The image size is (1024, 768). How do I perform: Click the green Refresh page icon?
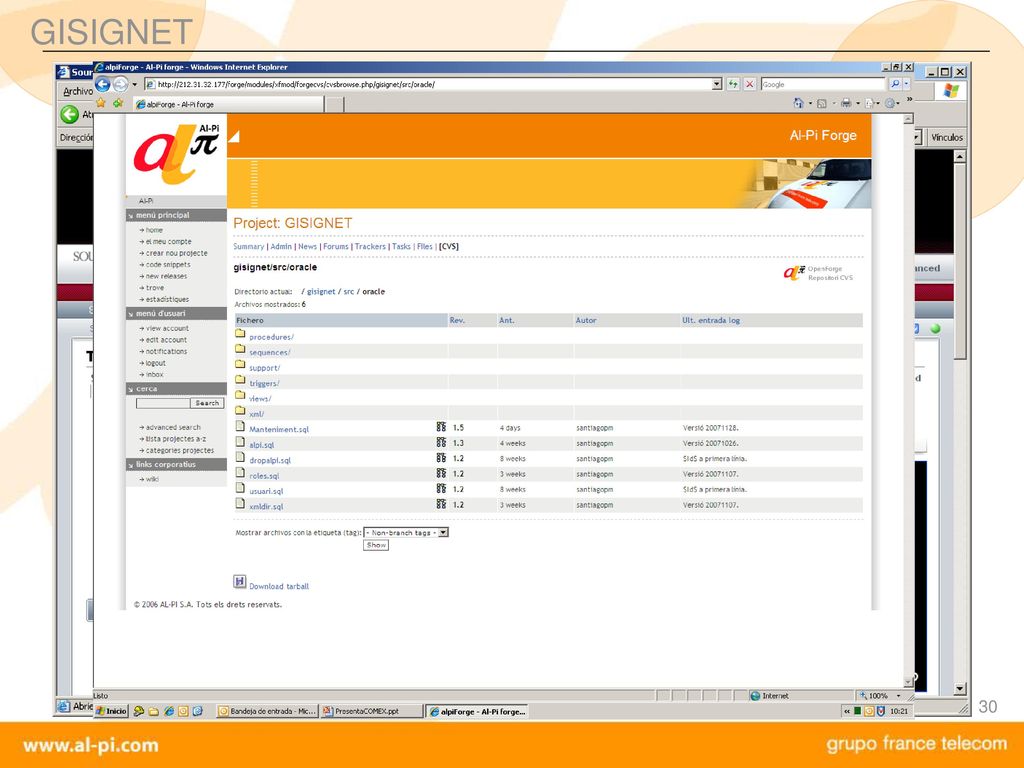(x=733, y=84)
